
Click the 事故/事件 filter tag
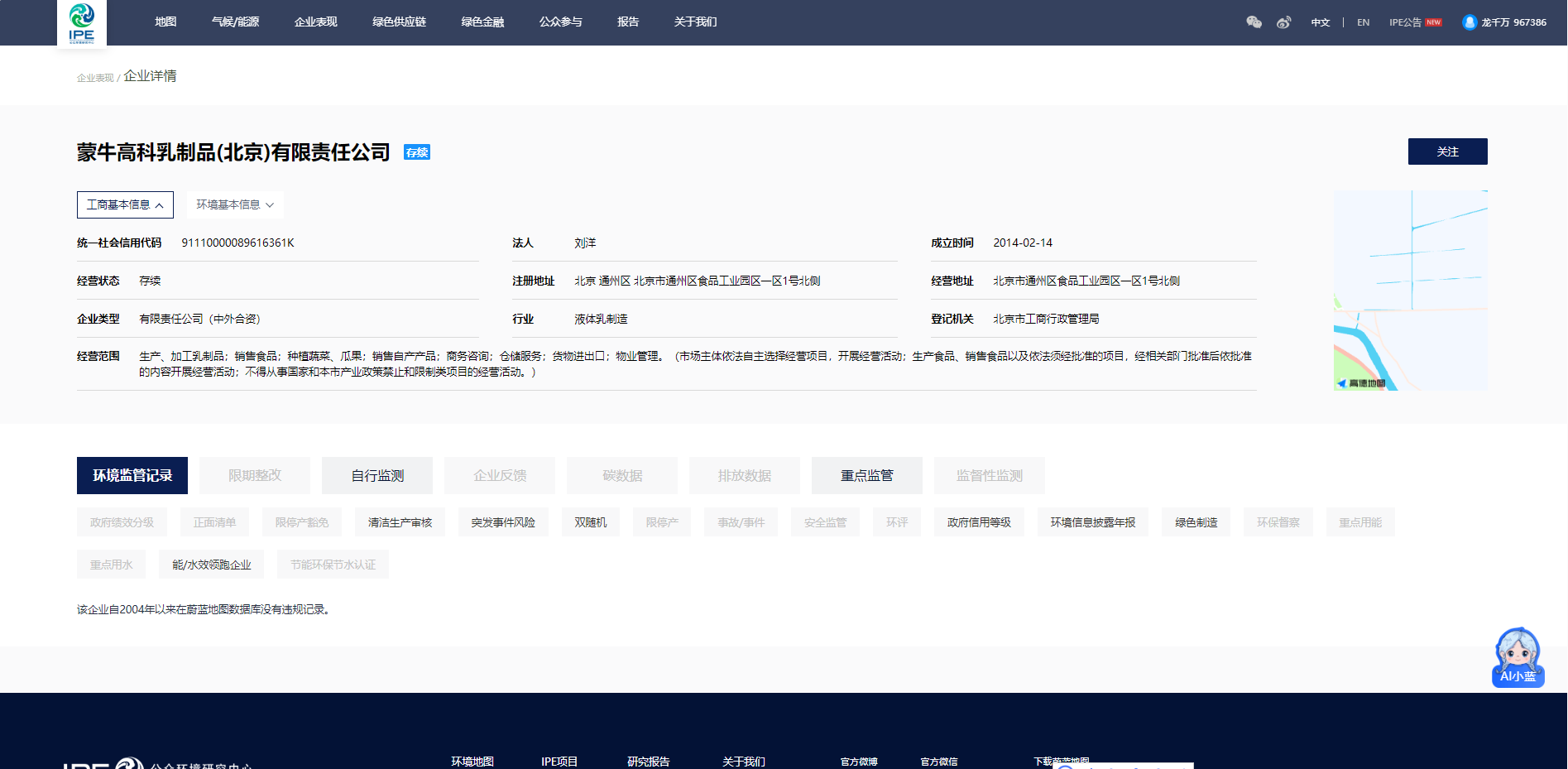[x=741, y=522]
